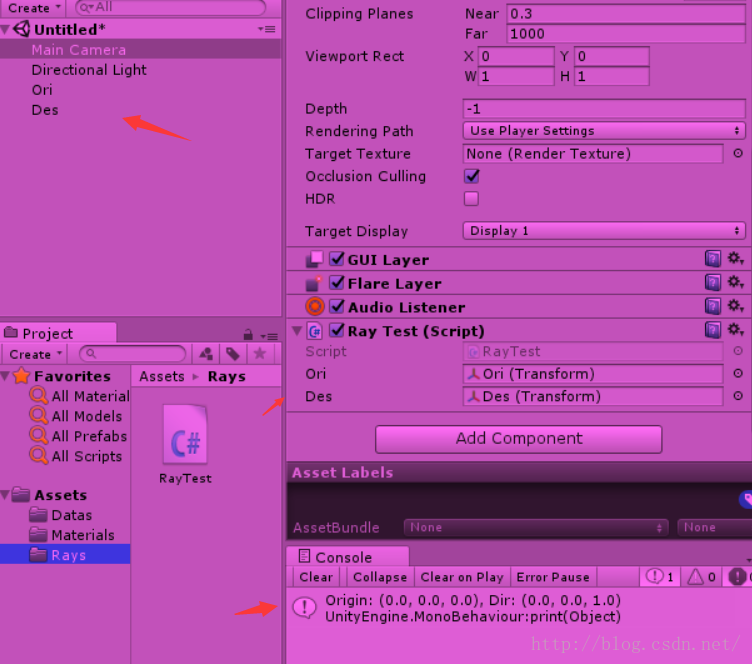Collapse the Untitled scene hierarchy

point(5,30)
